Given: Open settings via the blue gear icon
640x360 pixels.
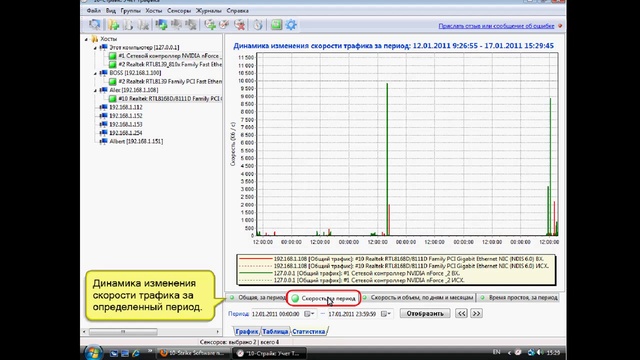Looking at the screenshot, I should click(x=291, y=25).
